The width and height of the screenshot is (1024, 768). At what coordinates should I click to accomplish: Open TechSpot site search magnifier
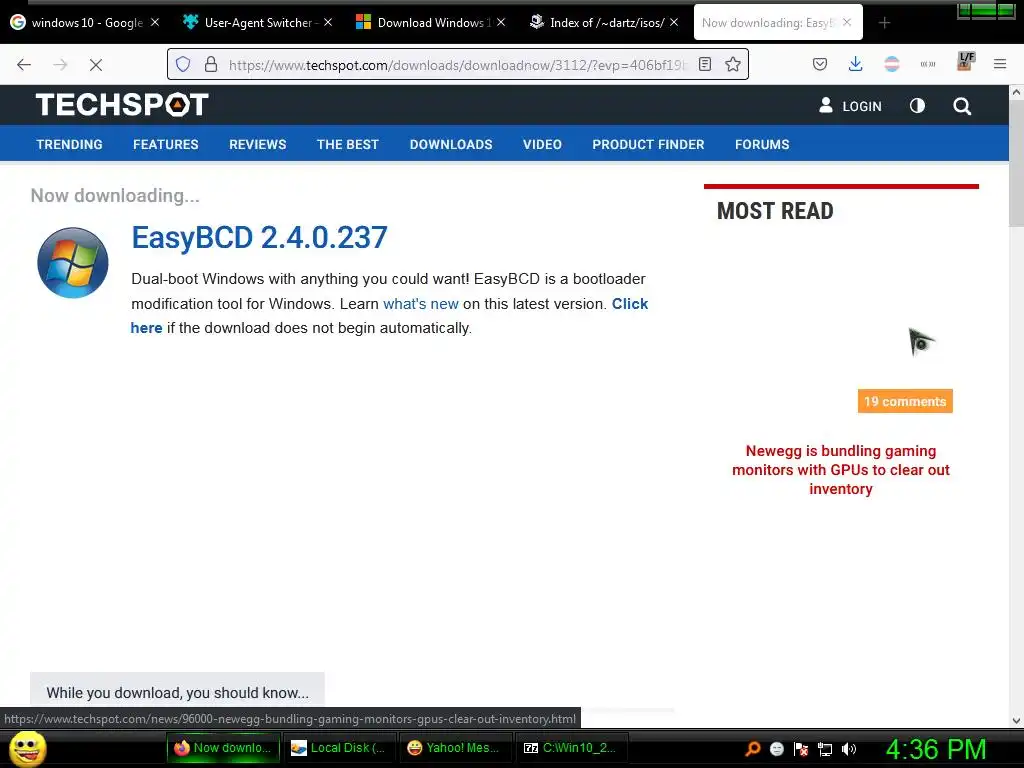click(962, 106)
